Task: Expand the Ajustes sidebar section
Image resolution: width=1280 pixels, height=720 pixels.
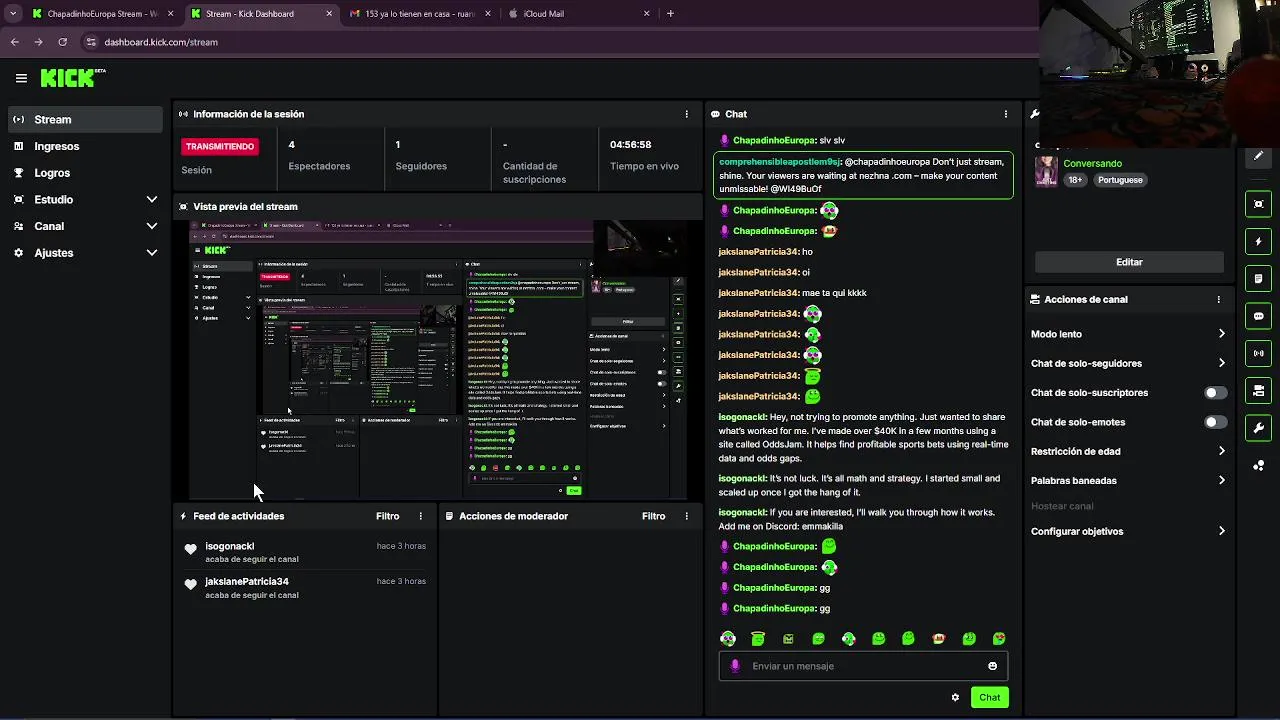Action: tap(85, 253)
